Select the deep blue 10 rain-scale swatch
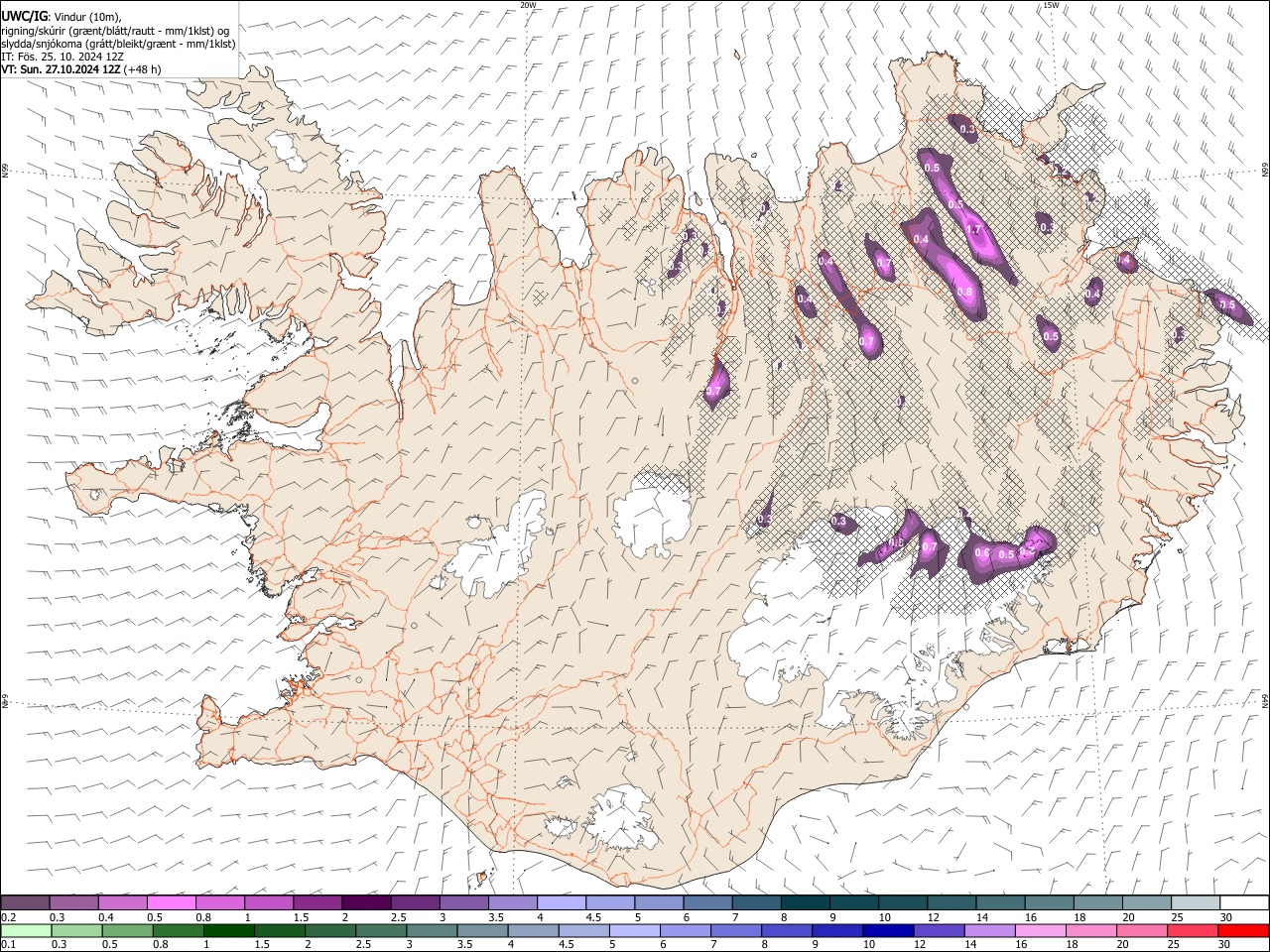Image resolution: width=1270 pixels, height=952 pixels. coord(888,930)
